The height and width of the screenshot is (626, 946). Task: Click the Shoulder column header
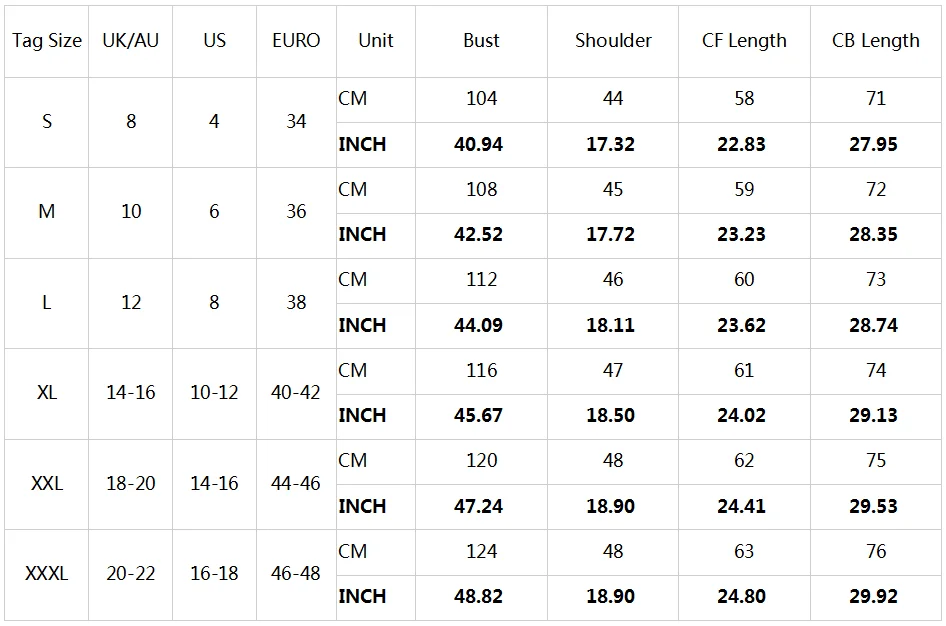613,40
